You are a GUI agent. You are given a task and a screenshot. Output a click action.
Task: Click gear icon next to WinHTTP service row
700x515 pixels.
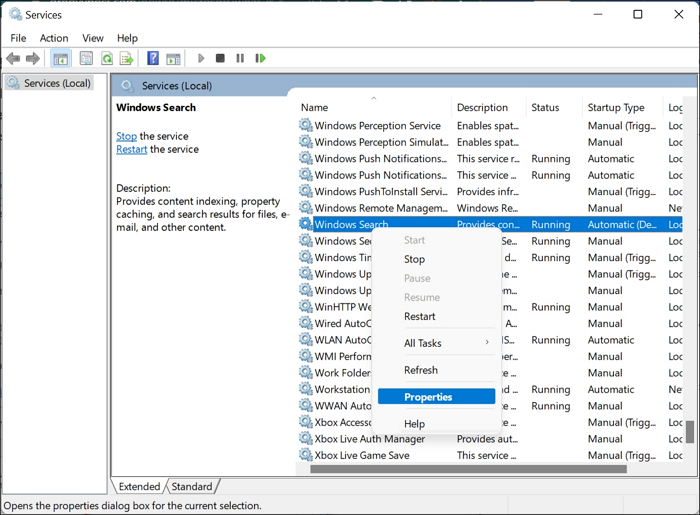pos(306,307)
